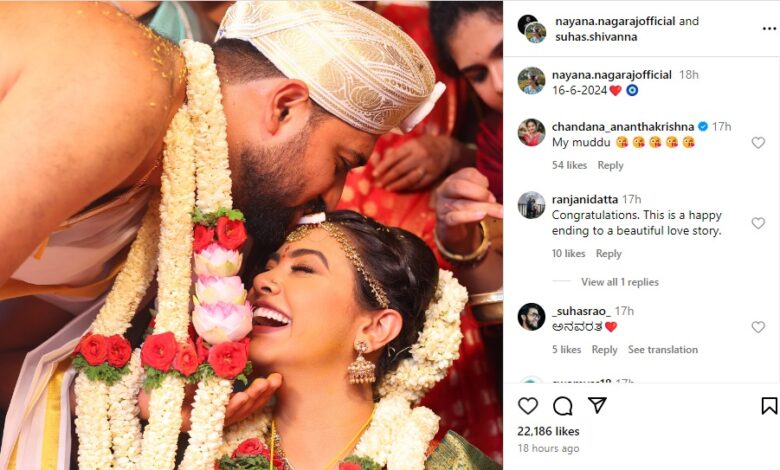Viewport: 780px width, 470px height.
Task: Reply to ranjanidatta's comment
Action: click(609, 254)
